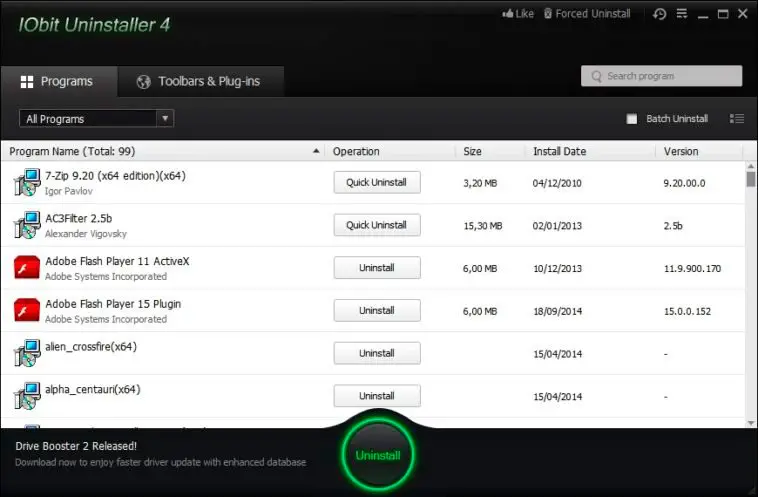The image size is (758, 497).
Task: Click Uninstall for Adobe Flash Player 15 Plugin
Action: [377, 310]
